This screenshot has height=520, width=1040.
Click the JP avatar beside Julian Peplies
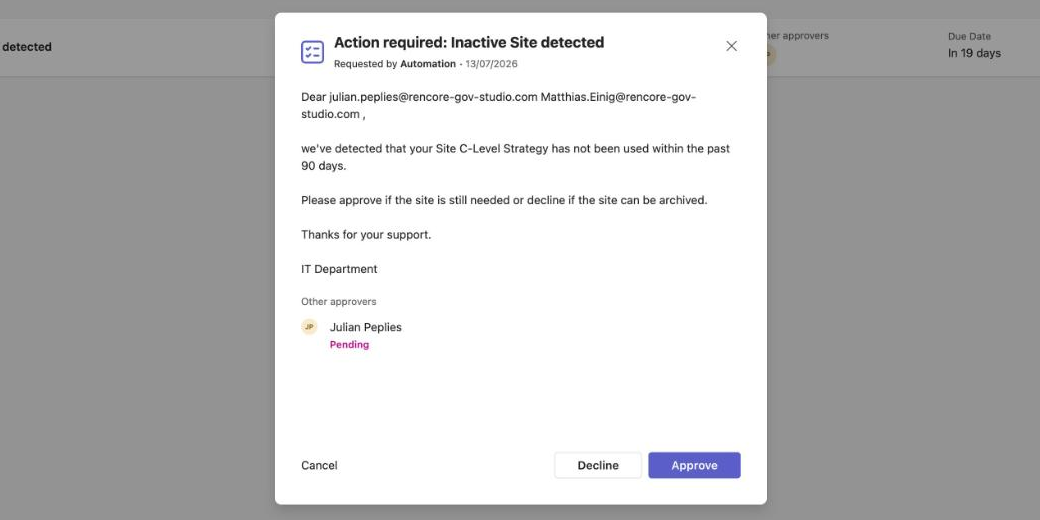click(309, 327)
